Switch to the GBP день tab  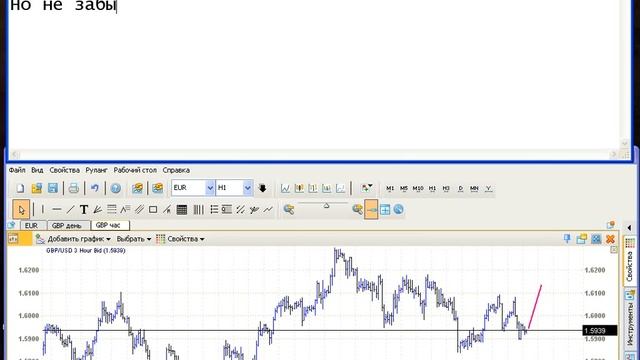point(67,225)
